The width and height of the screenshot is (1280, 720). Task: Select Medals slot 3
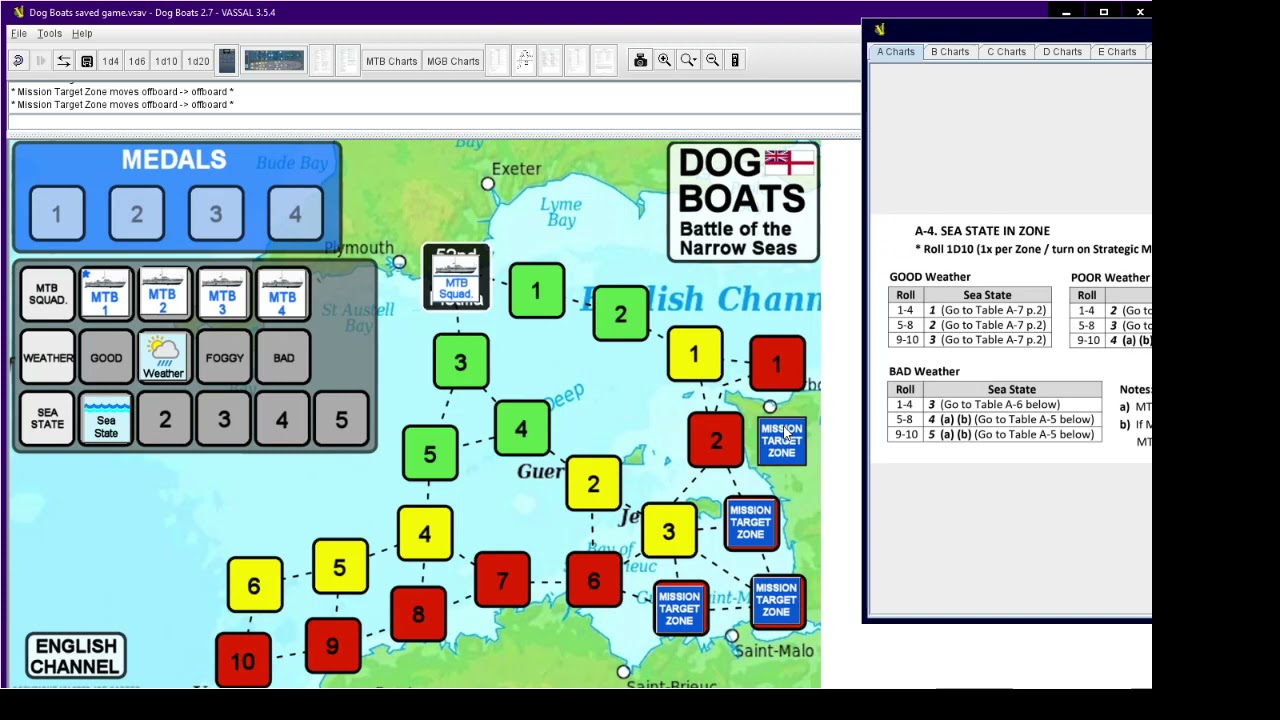coord(216,214)
